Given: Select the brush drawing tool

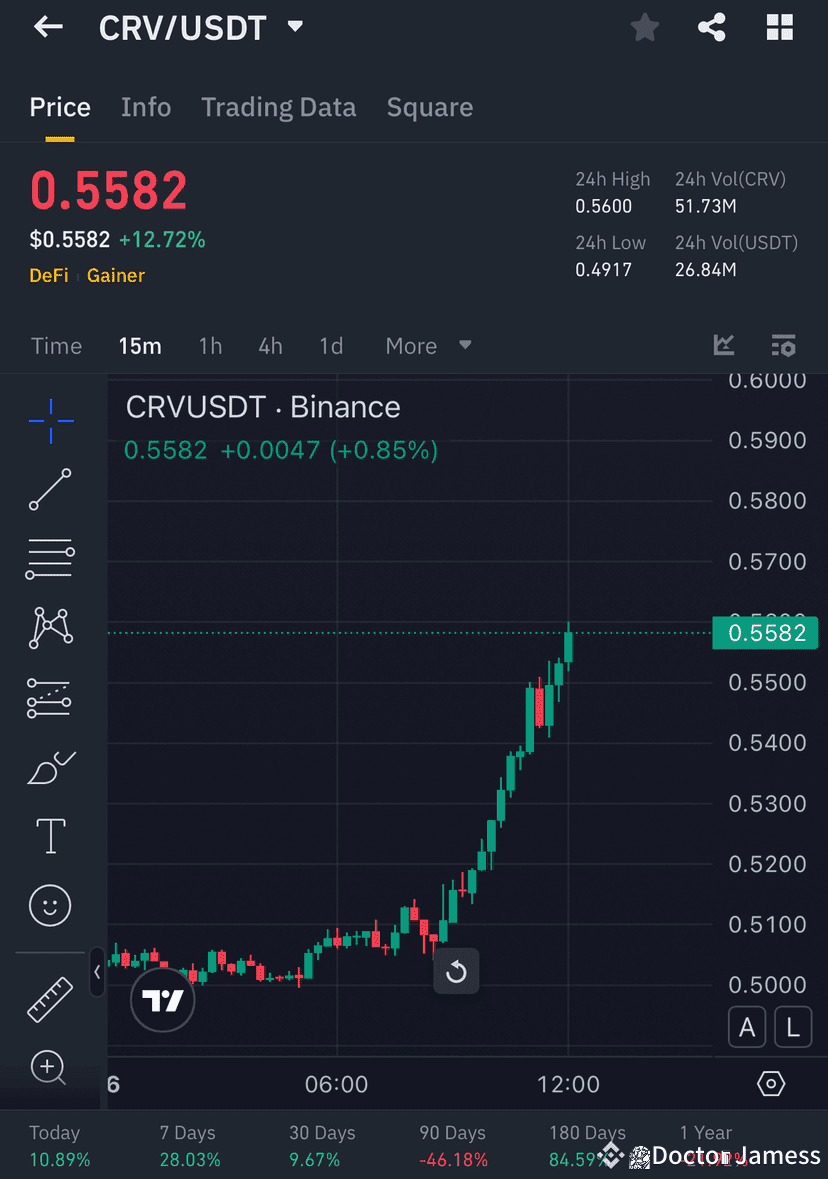Looking at the screenshot, I should click(49, 766).
